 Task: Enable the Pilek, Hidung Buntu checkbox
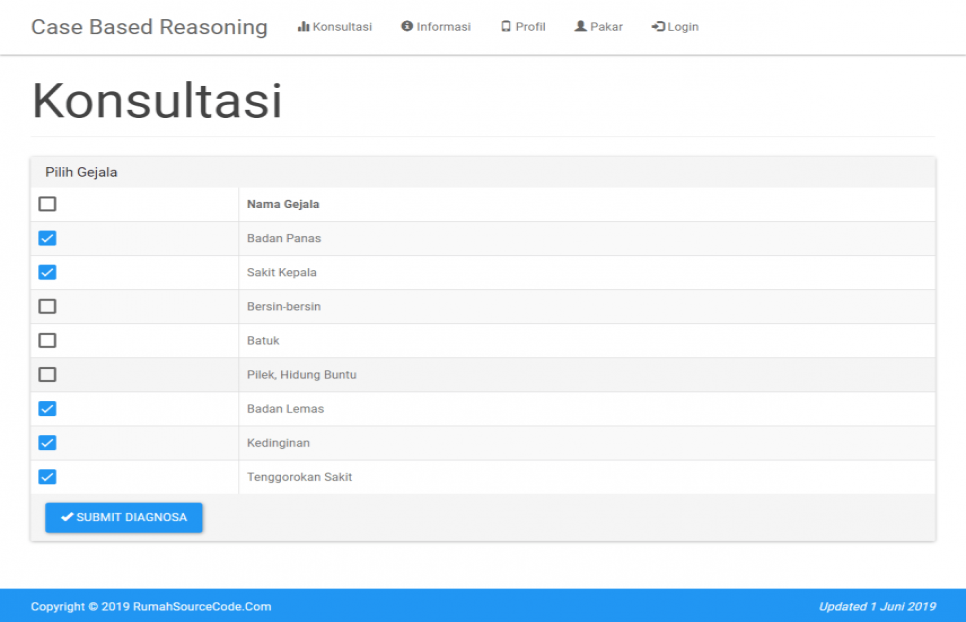click(47, 374)
